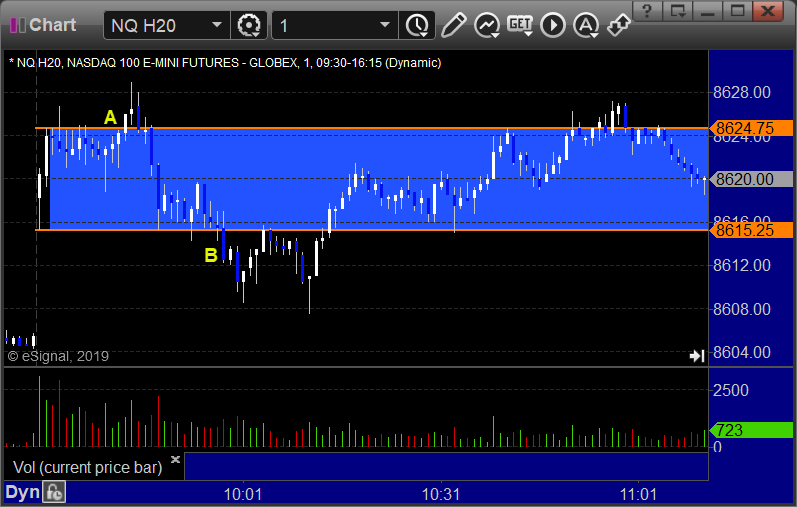Open the symbol settings gear icon
Screen dimensions: 797x507
[x=249, y=25]
